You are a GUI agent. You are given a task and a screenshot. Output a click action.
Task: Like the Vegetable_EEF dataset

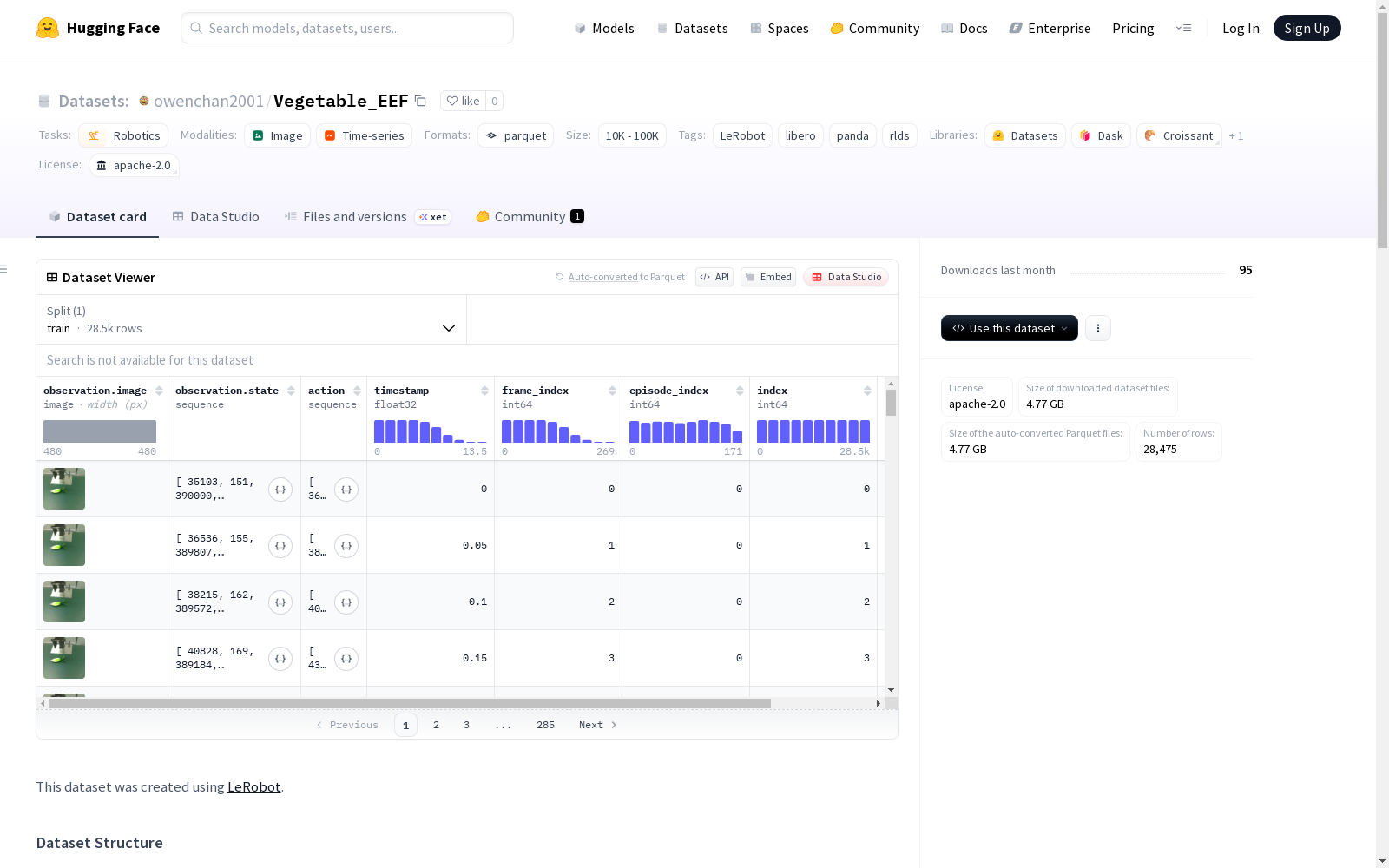463,101
